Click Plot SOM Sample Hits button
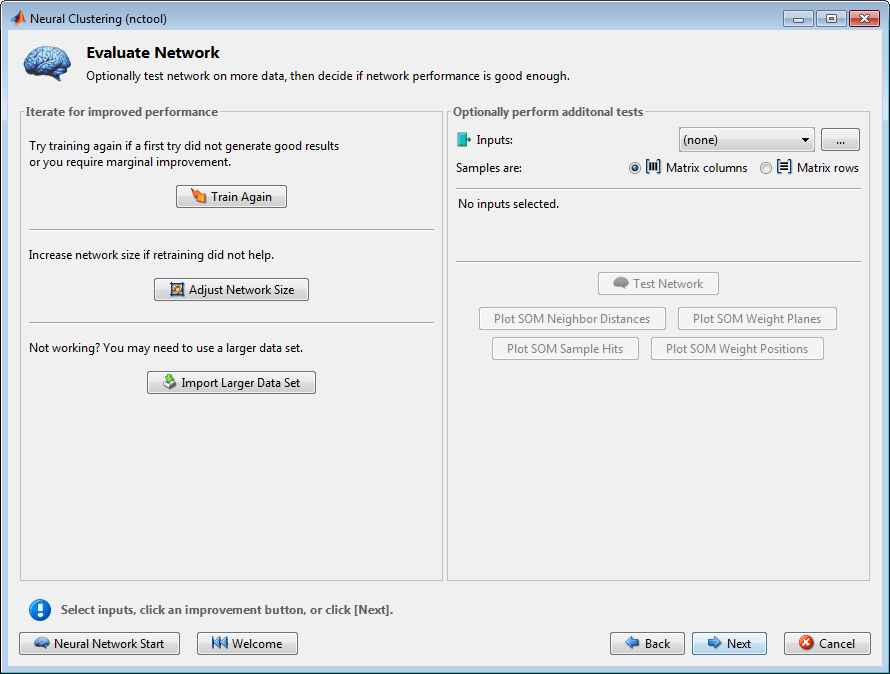 (565, 349)
